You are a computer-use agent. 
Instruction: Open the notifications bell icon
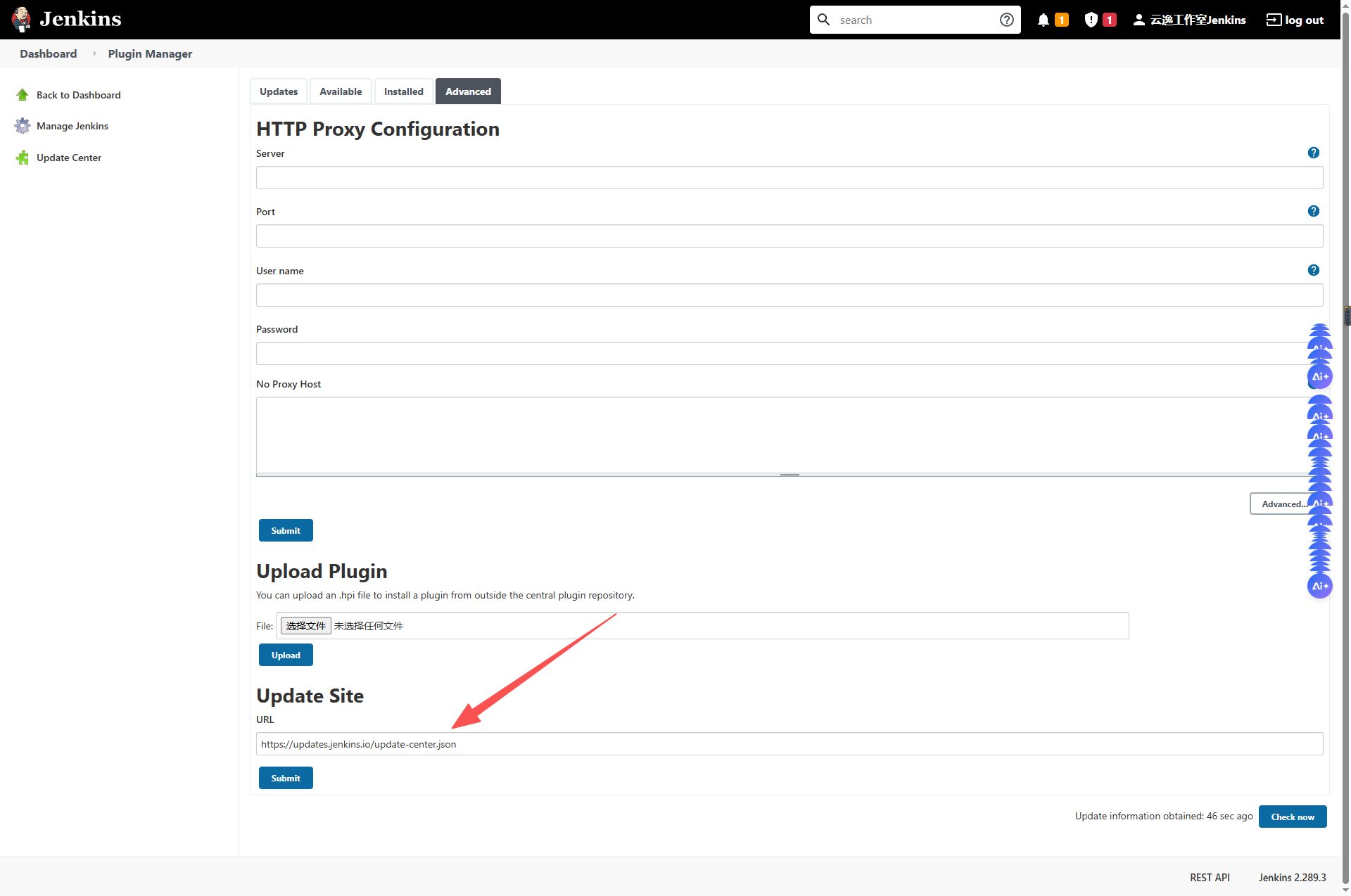pos(1043,20)
